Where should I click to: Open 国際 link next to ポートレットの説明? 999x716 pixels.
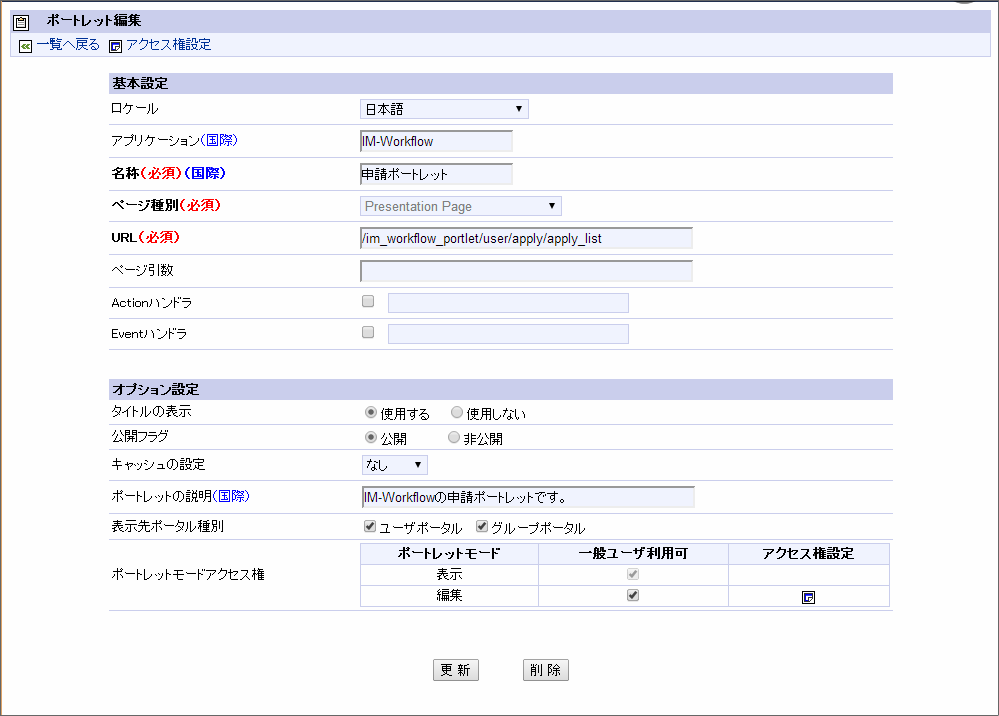click(231, 496)
